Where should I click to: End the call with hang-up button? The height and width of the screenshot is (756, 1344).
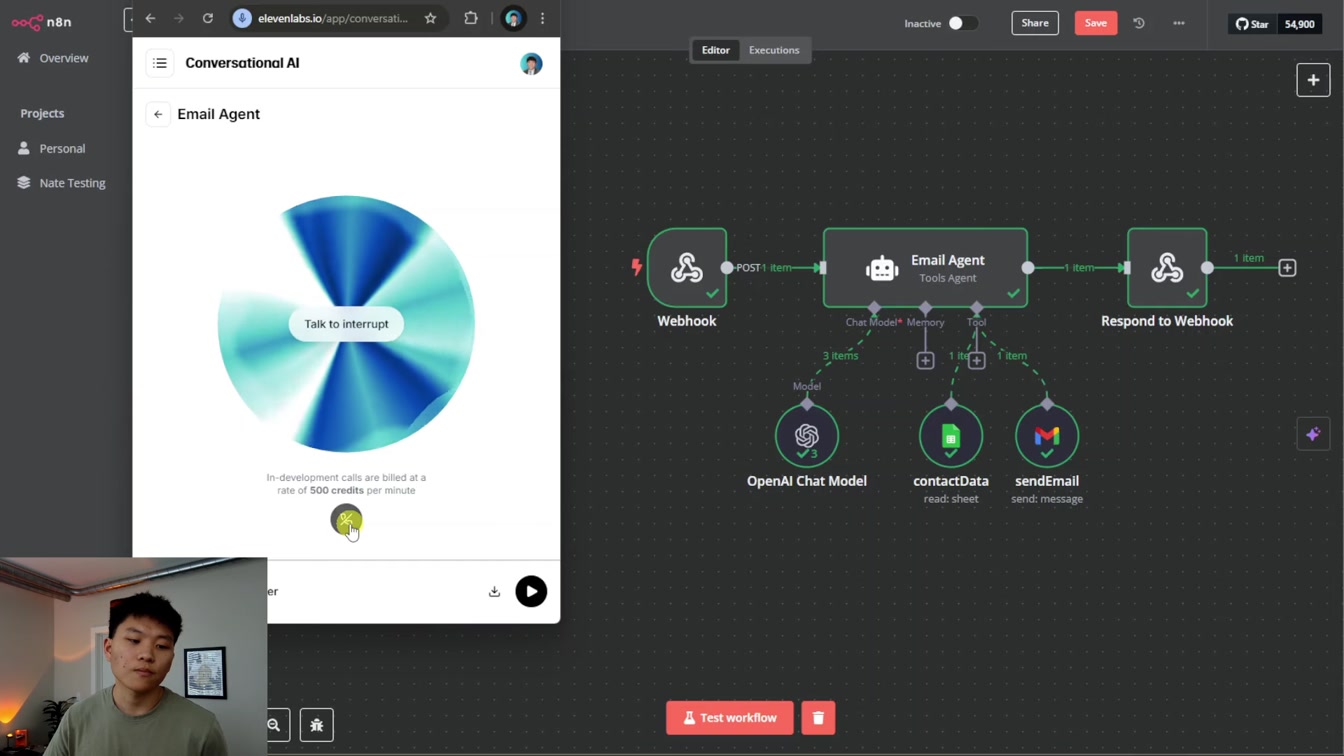point(346,520)
